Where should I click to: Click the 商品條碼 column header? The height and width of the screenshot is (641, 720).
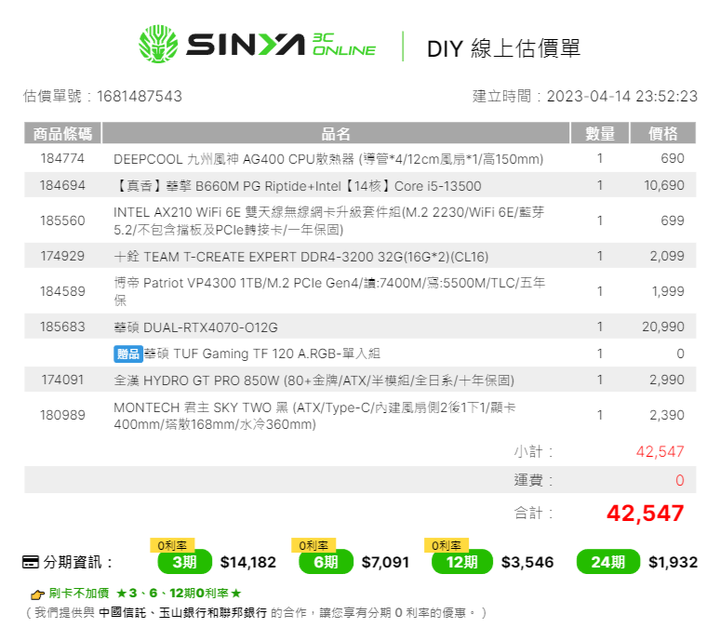click(62, 134)
